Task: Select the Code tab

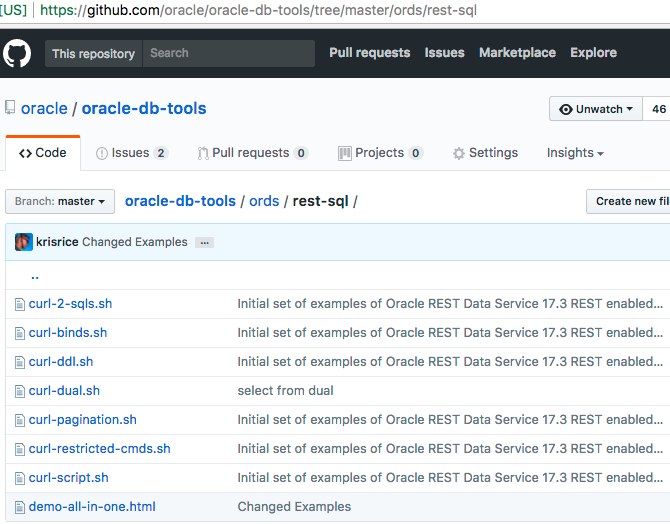Action: tap(43, 153)
